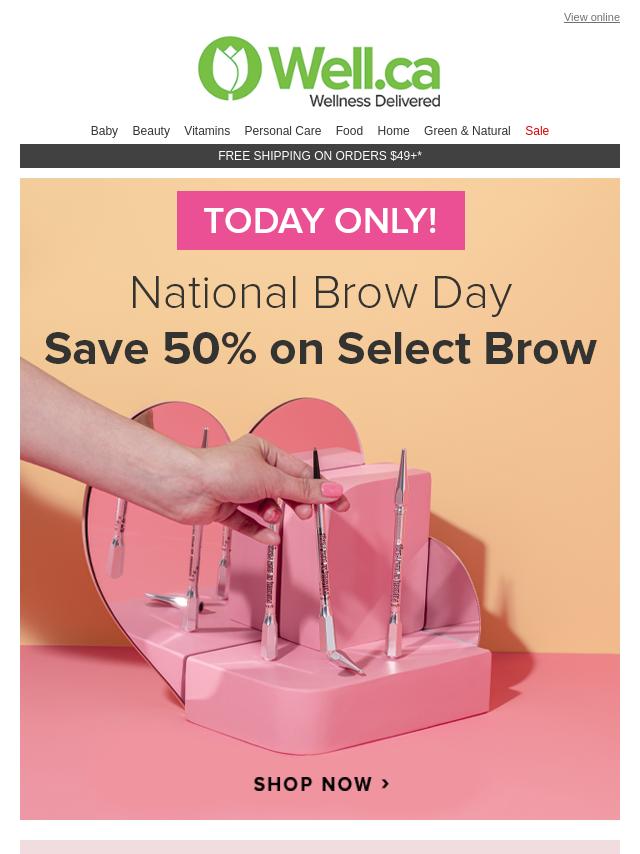Select the Personal Care menu item
The width and height of the screenshot is (640, 854).
point(283,131)
